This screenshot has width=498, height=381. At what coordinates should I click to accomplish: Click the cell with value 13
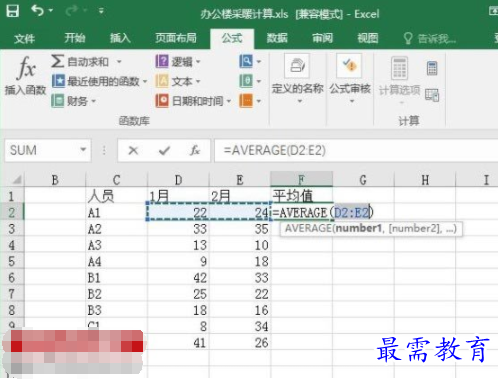(178, 245)
